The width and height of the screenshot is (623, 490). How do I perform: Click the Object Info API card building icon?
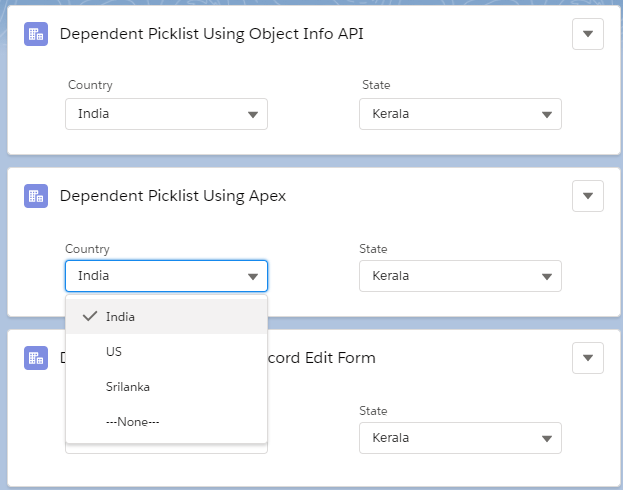(x=36, y=34)
